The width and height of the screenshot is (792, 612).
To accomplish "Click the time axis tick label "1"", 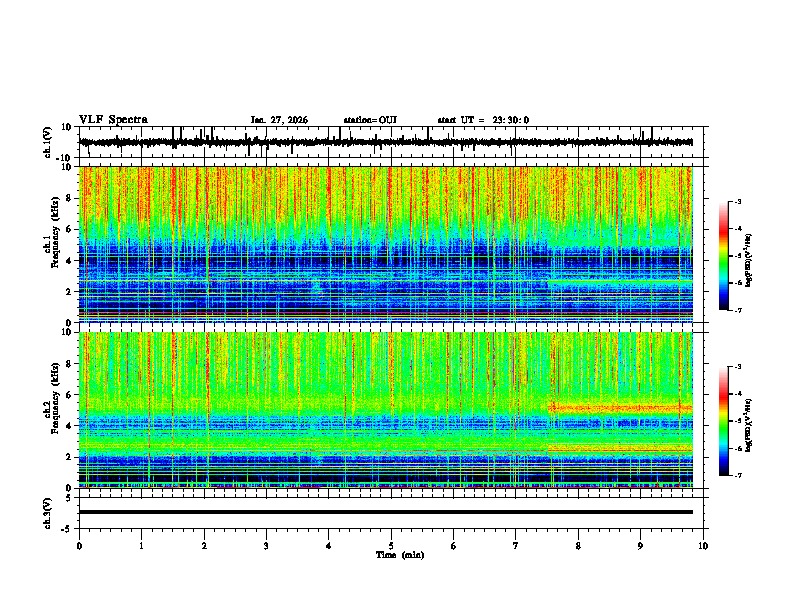I will point(141,546).
